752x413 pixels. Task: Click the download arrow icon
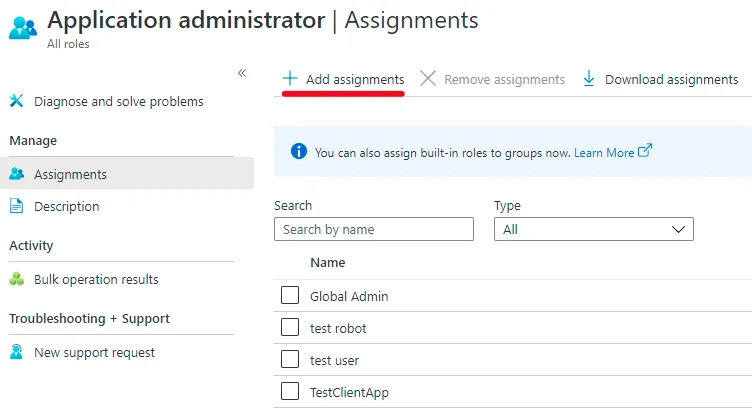coord(589,79)
